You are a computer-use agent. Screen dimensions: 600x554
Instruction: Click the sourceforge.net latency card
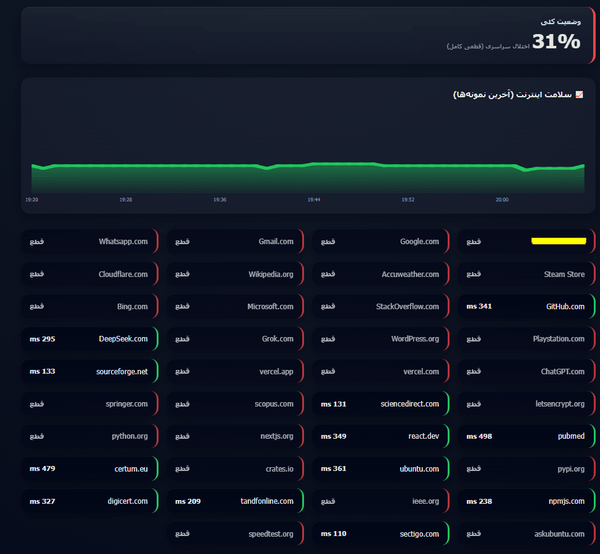90,372
